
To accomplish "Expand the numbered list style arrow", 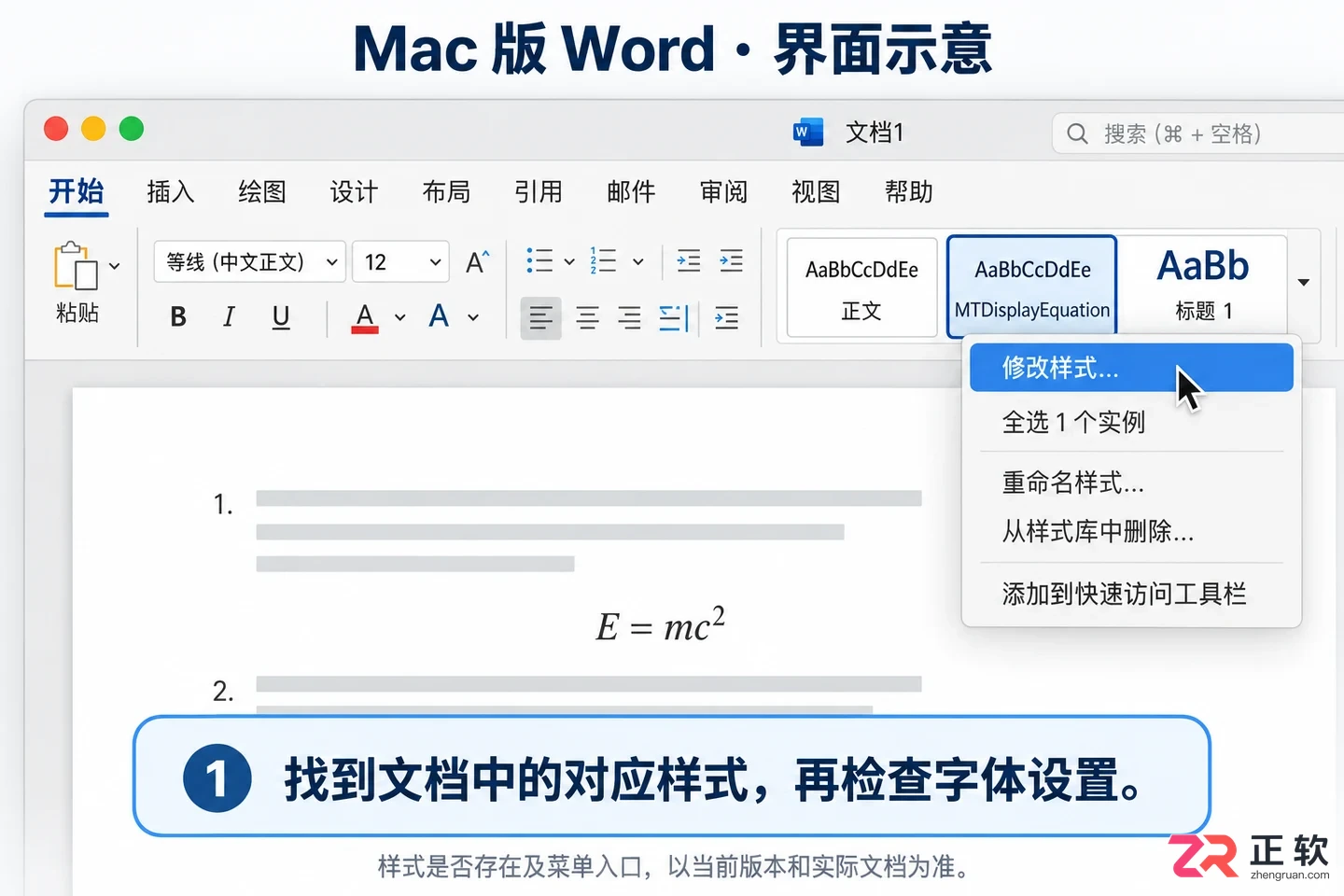I will pos(638,262).
